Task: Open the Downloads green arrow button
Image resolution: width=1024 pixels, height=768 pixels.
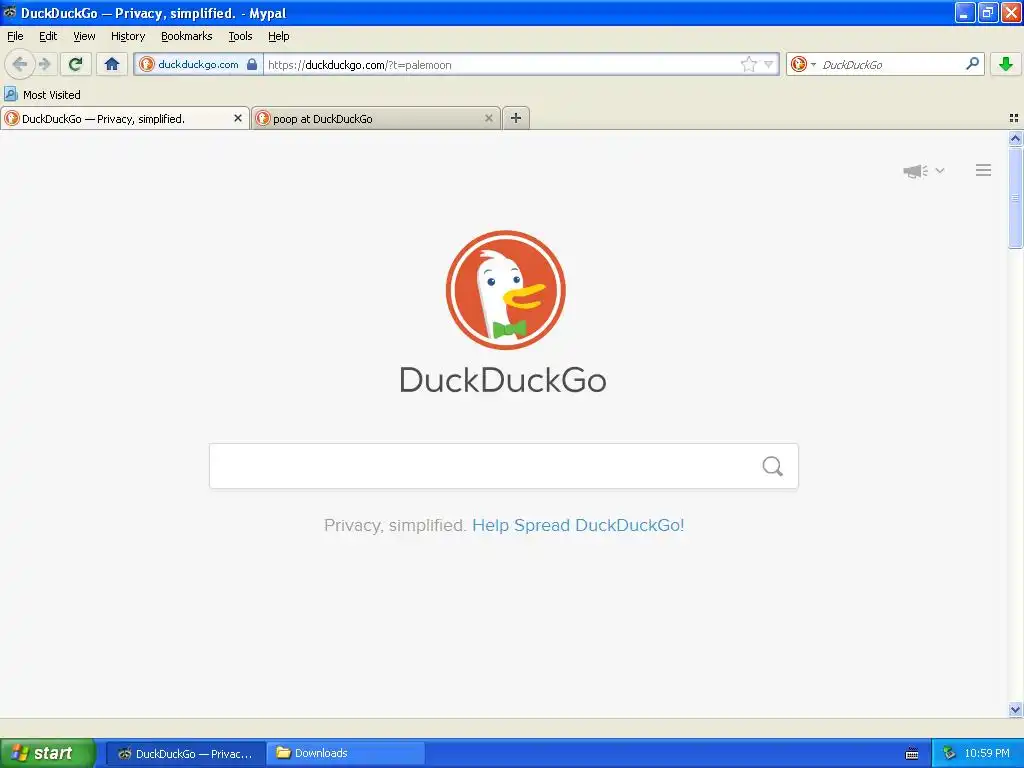Action: (1006, 64)
